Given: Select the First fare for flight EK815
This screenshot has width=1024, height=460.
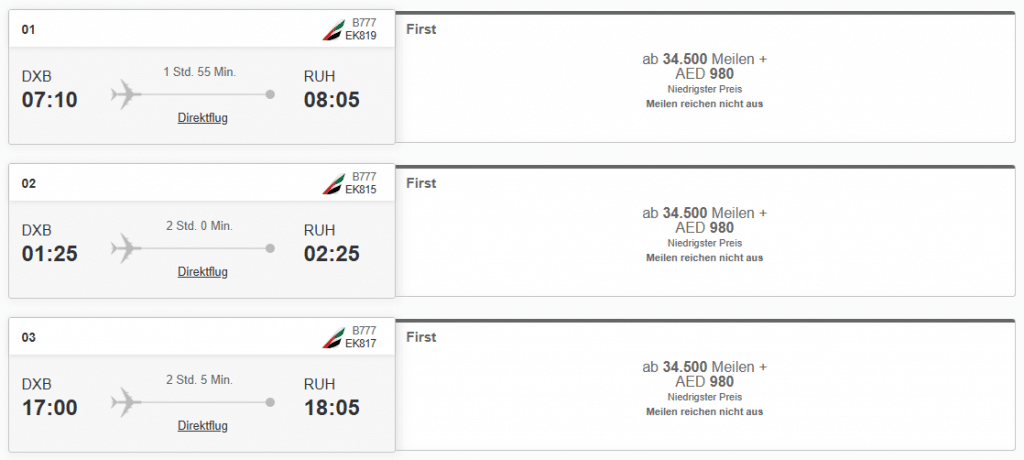Looking at the screenshot, I should click(x=705, y=232).
